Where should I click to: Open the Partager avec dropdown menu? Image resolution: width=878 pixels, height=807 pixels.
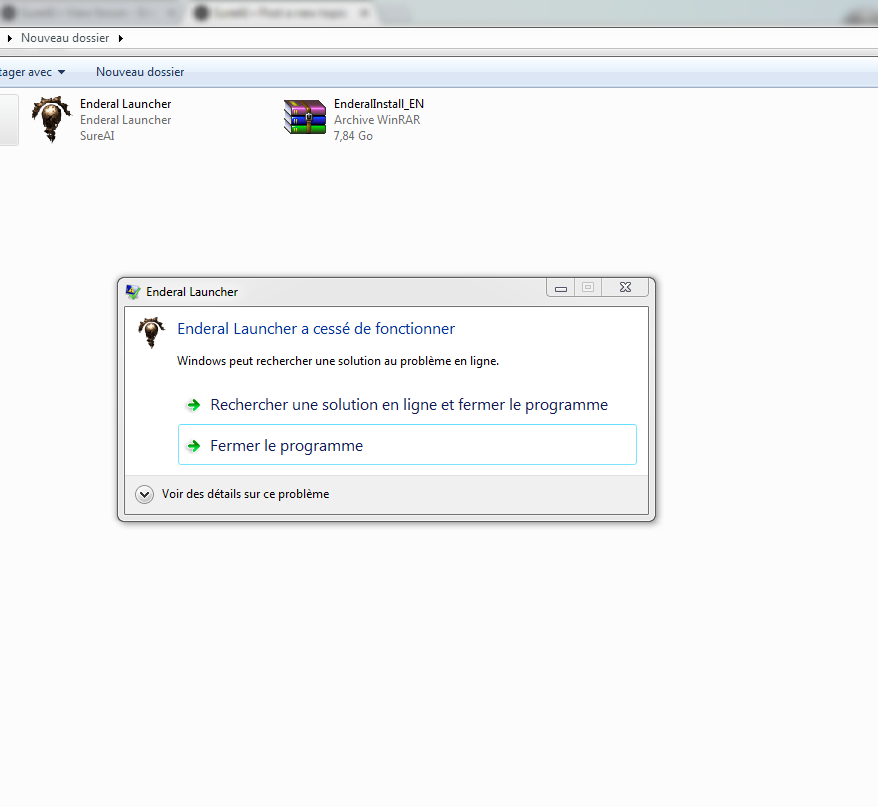click(34, 72)
